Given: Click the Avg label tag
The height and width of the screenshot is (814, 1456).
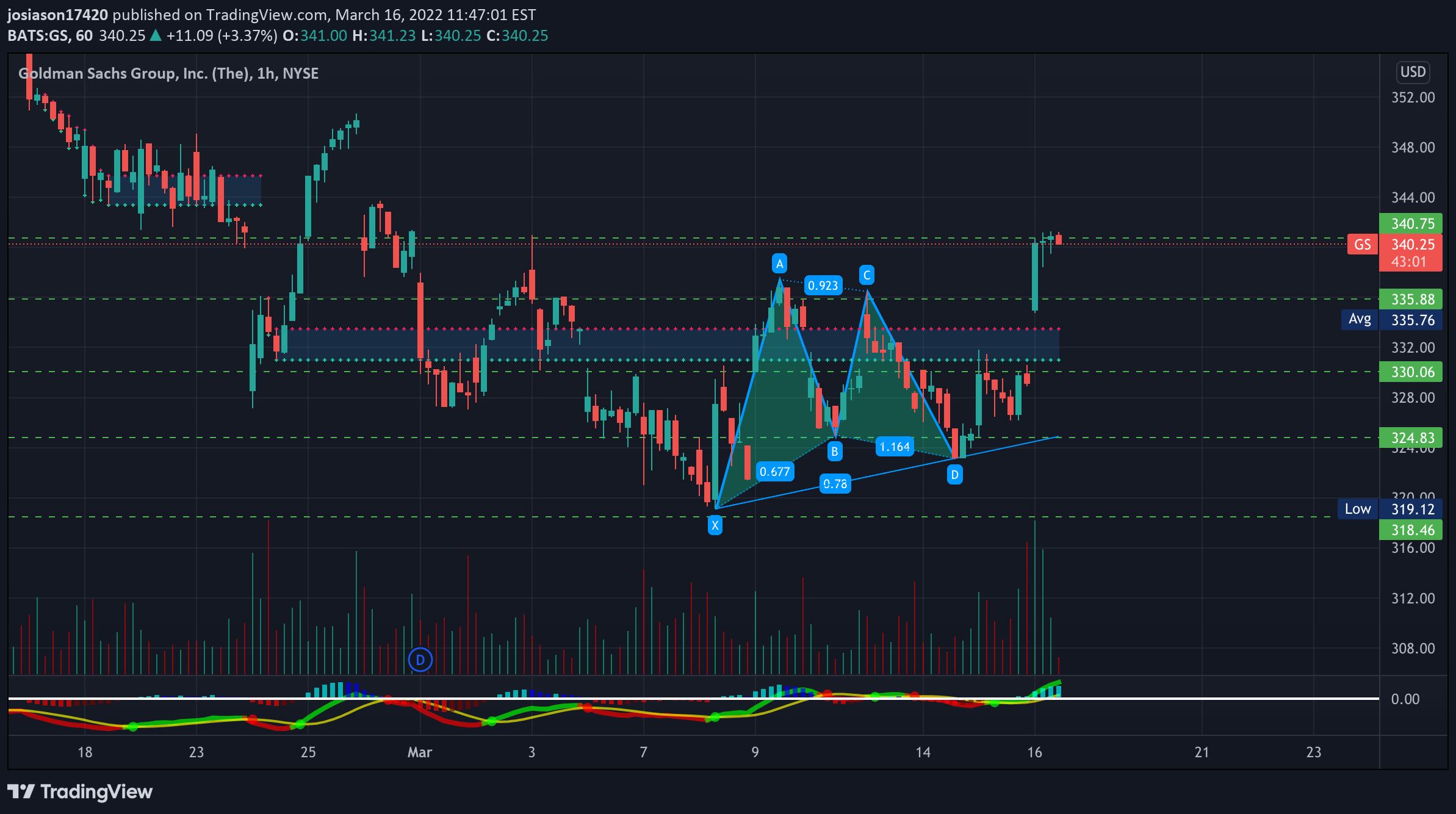Looking at the screenshot, I should pos(1359,319).
